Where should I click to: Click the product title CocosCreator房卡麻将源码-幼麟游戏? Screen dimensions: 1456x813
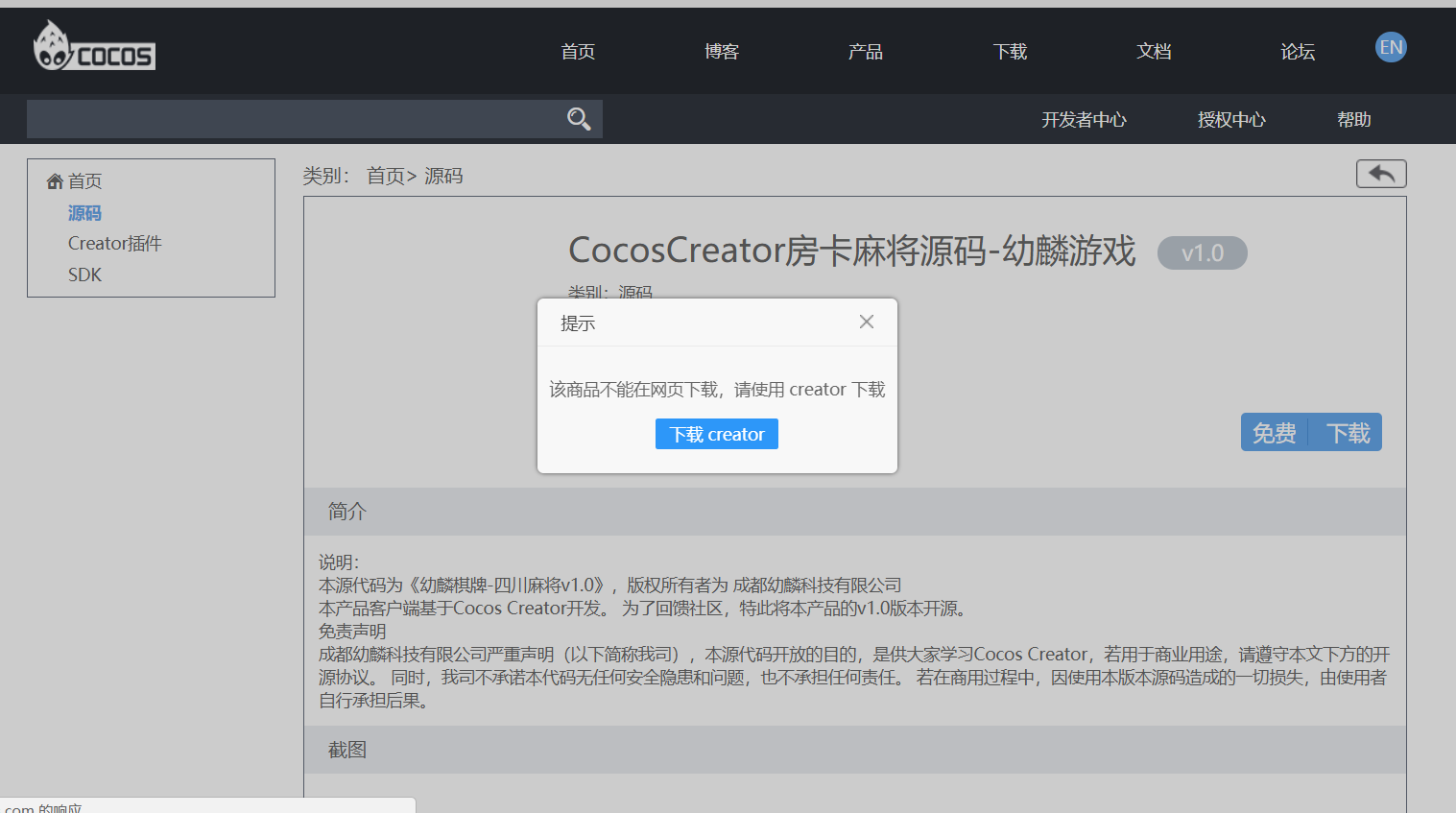point(852,251)
